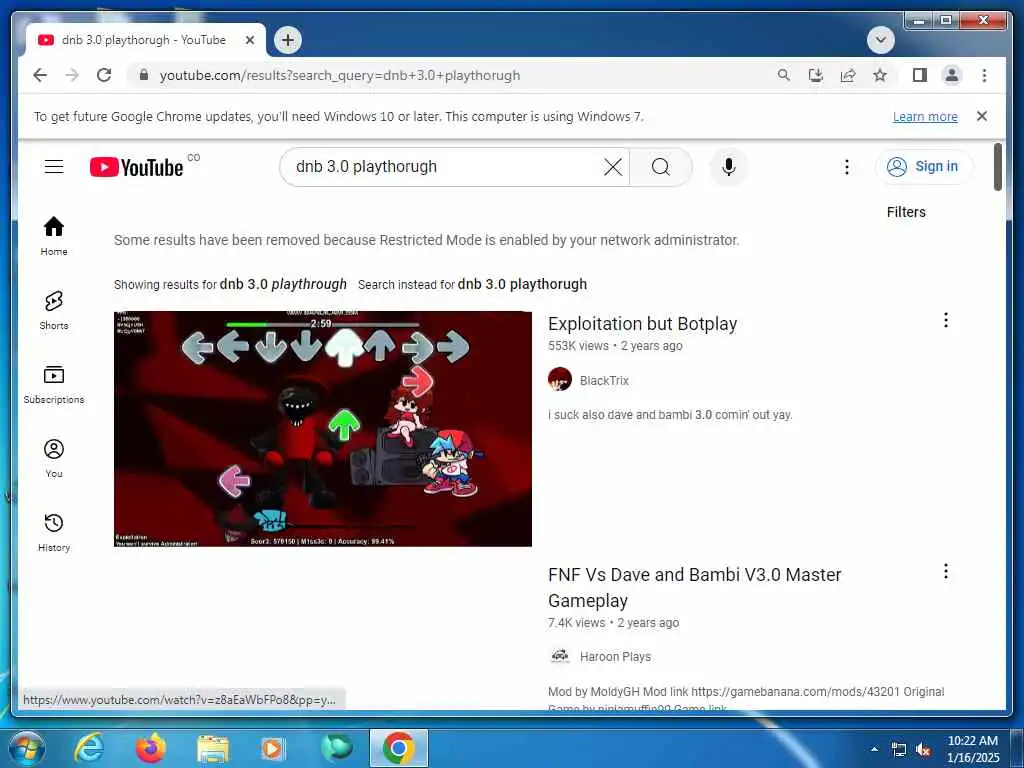The height and width of the screenshot is (768, 1024).
Task: Open the Filters option
Action: coord(906,212)
